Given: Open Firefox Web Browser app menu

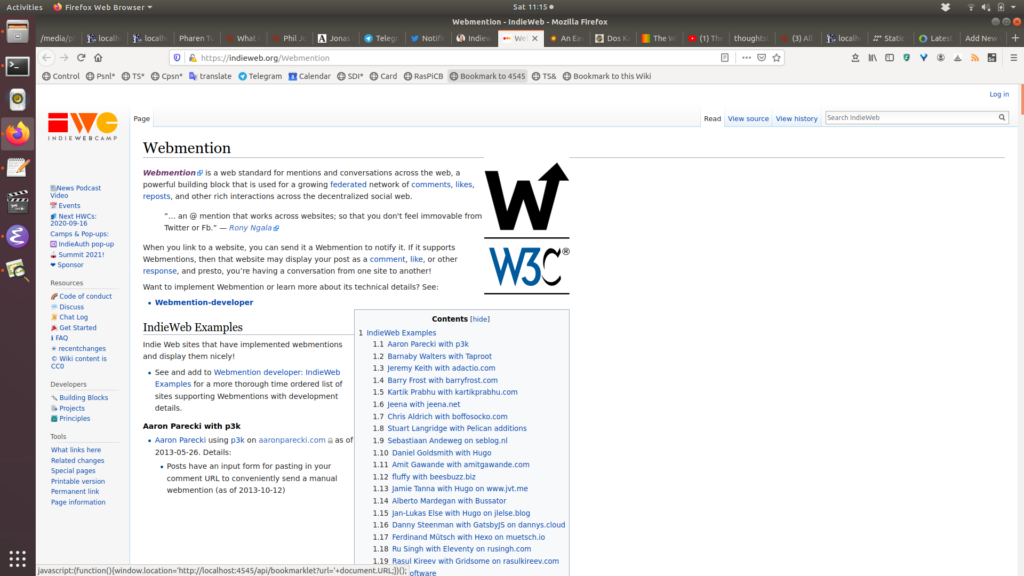Looking at the screenshot, I should tap(103, 7).
